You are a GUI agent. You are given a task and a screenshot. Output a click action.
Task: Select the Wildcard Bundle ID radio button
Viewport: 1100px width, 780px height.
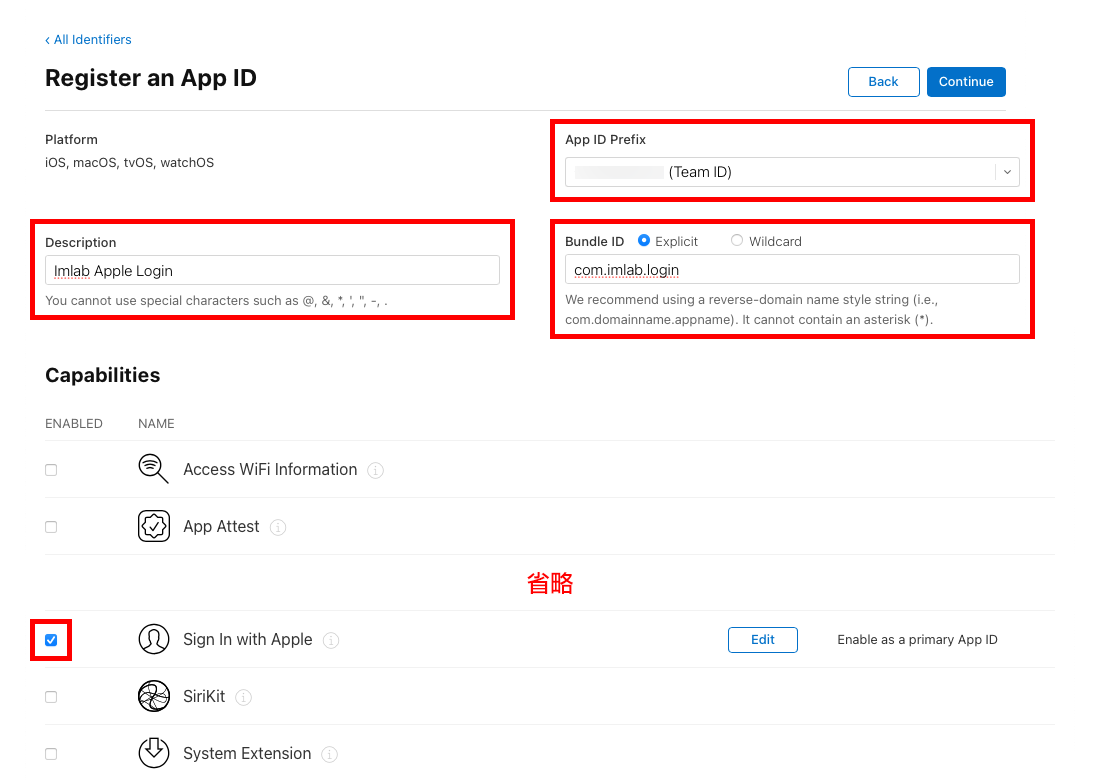(737, 241)
